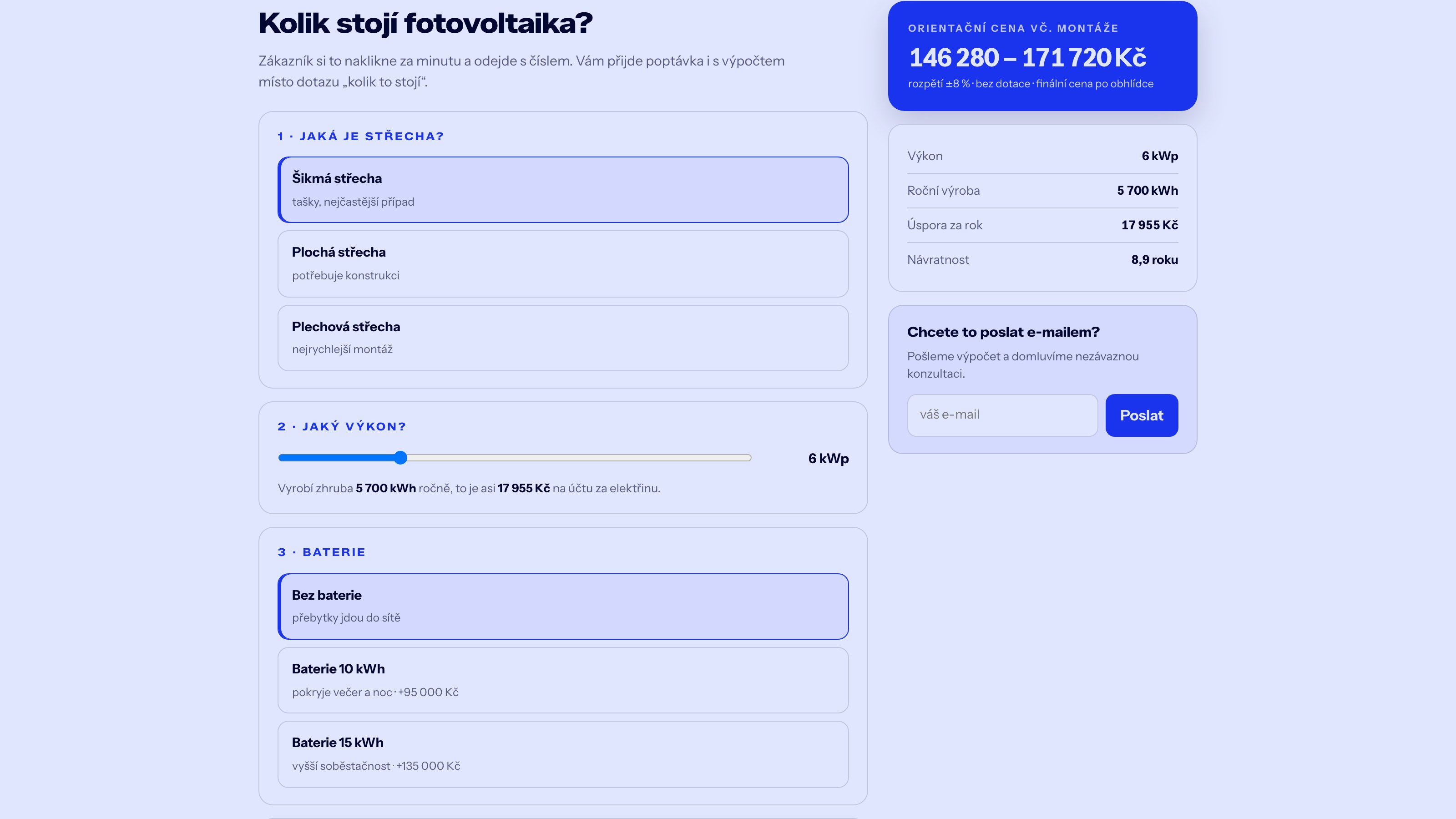Screen dimensions: 1456x819
Task: Submit the form with the Poslat button
Action: (1142, 415)
